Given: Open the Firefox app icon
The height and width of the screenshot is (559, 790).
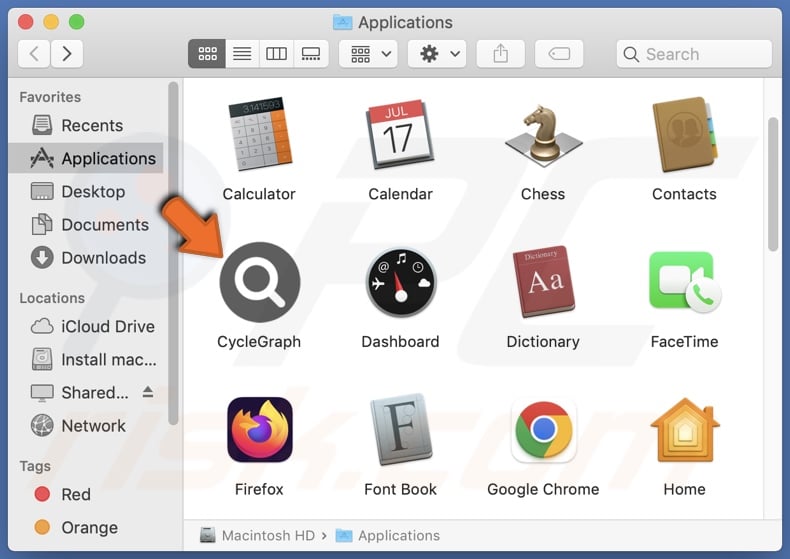Looking at the screenshot, I should 259,430.
